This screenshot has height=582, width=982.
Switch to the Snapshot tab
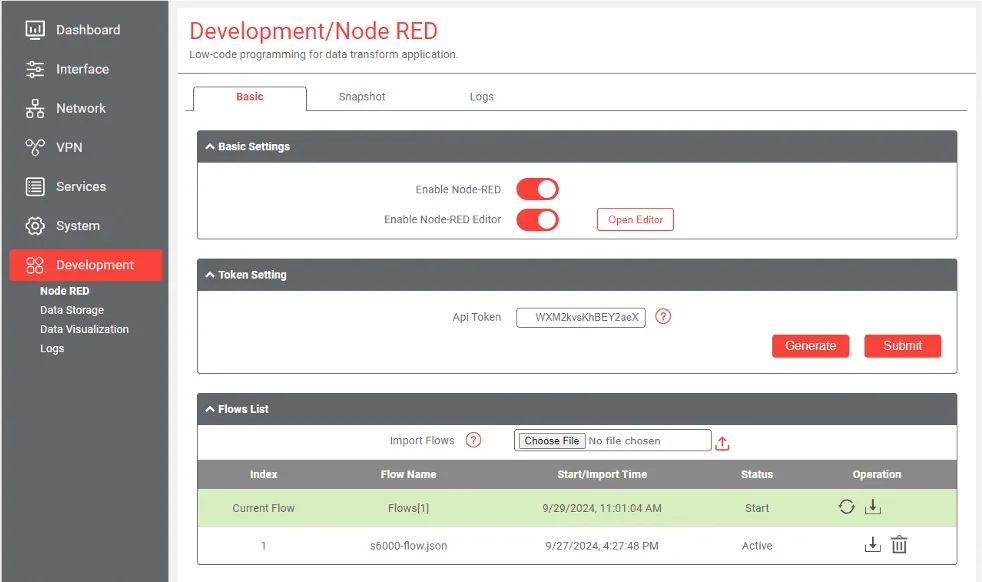362,97
